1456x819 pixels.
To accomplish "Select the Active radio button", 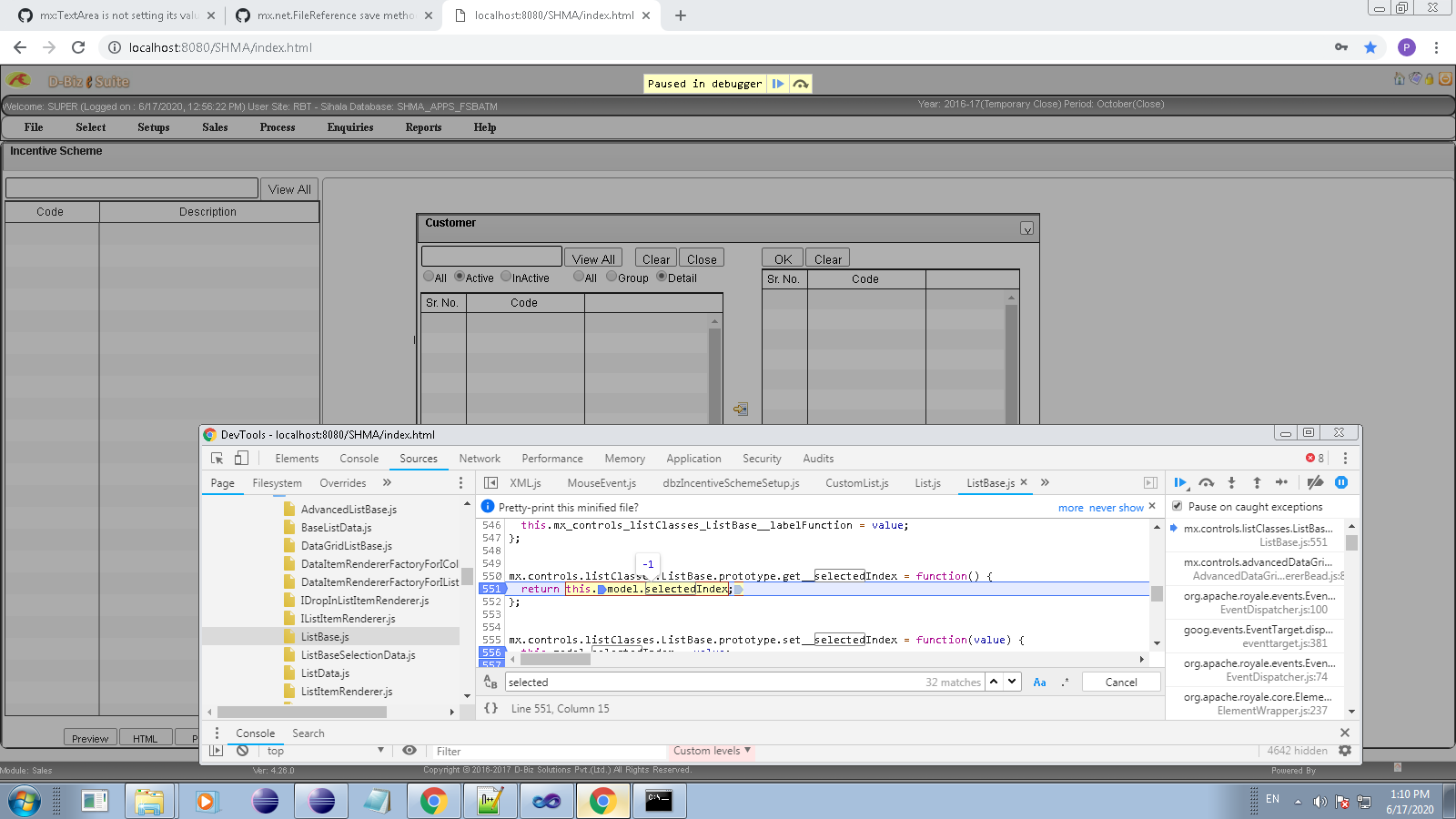I will (460, 277).
